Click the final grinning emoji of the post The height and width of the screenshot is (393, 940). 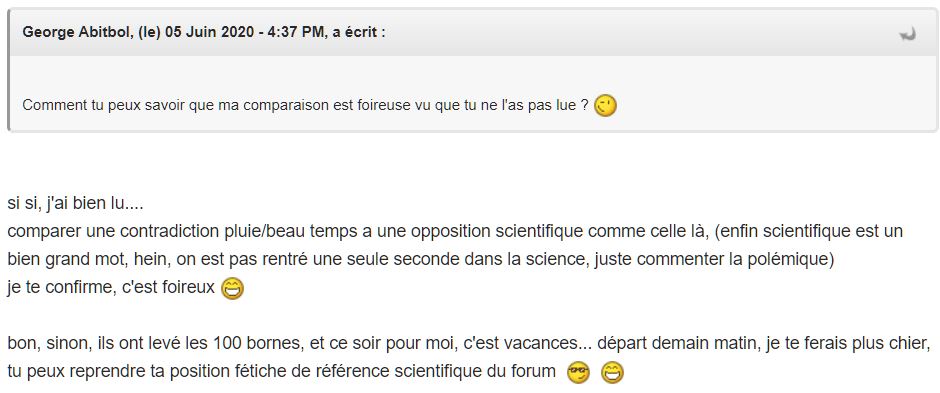coord(612,373)
